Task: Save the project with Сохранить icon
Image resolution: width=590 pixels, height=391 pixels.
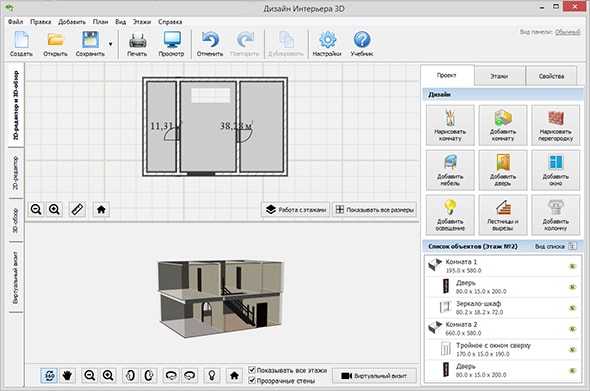Action: click(x=90, y=44)
